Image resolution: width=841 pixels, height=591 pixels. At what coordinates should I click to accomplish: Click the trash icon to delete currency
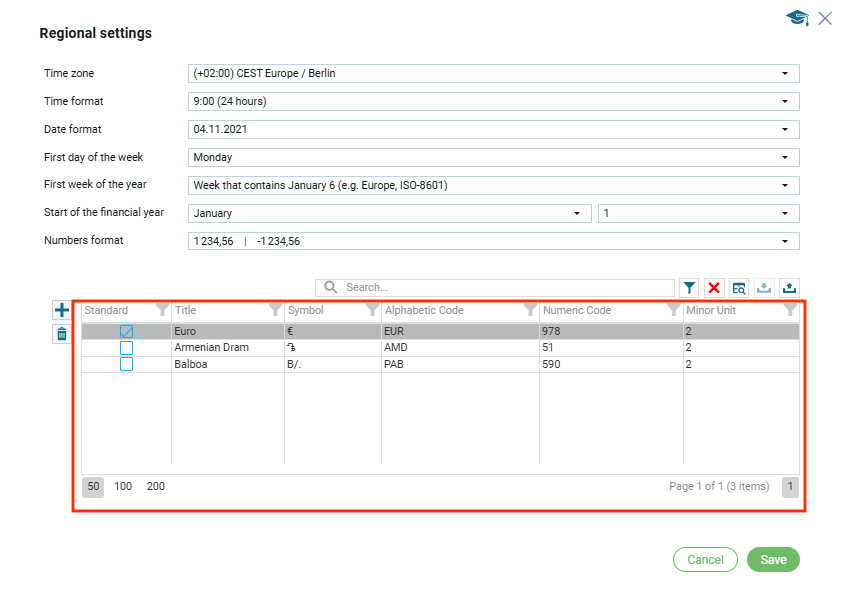61,334
